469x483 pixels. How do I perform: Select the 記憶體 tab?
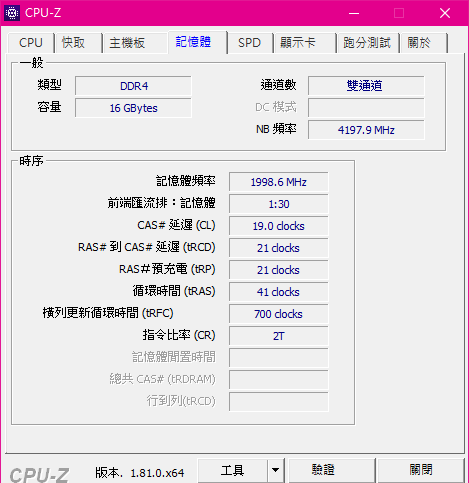coord(198,42)
